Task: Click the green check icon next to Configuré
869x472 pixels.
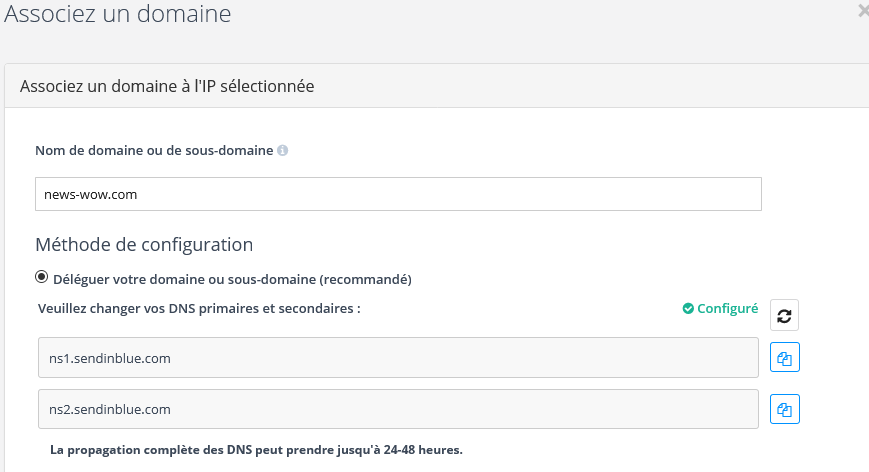Action: coord(688,309)
